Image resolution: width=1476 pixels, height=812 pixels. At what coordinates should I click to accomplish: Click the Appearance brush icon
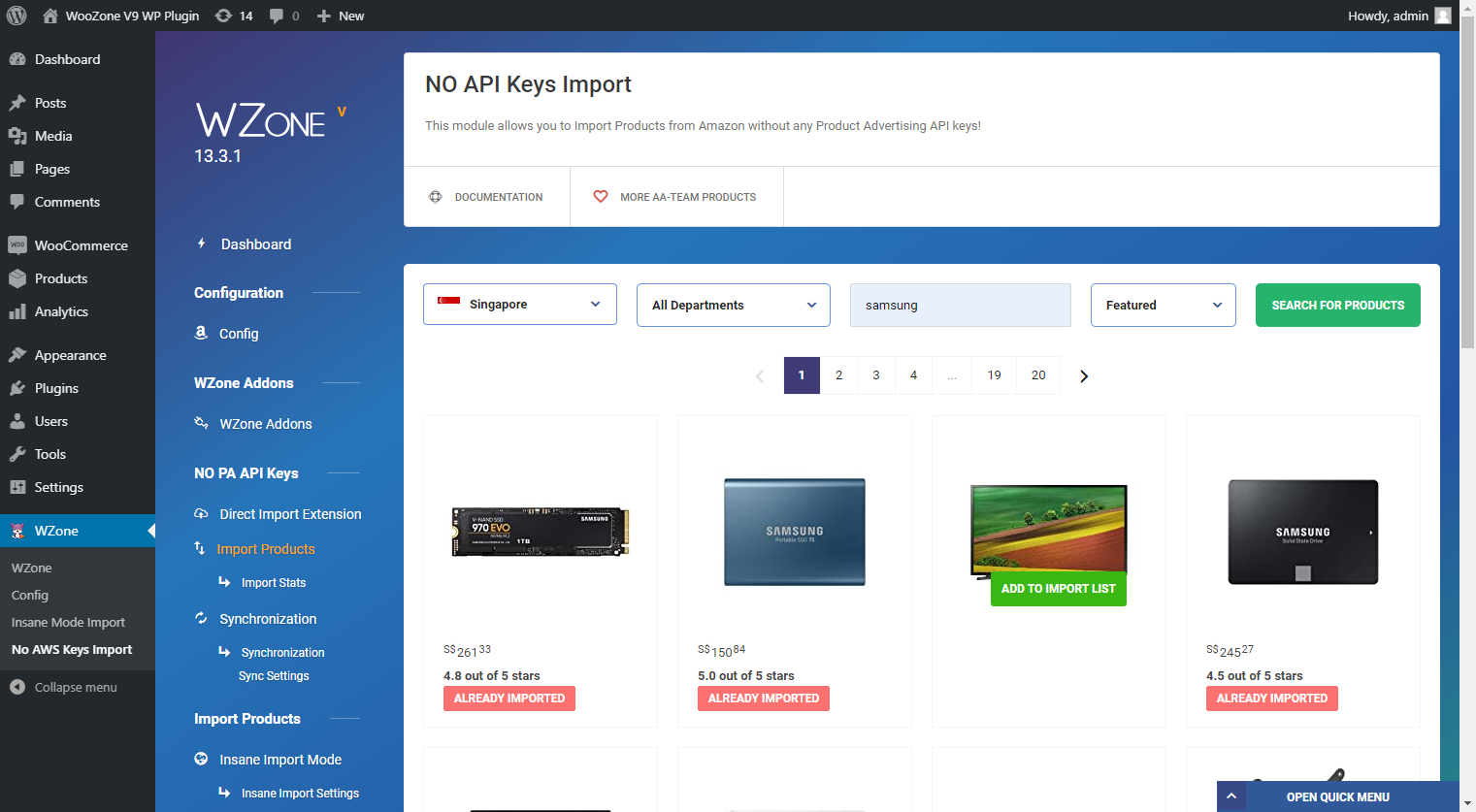17,355
